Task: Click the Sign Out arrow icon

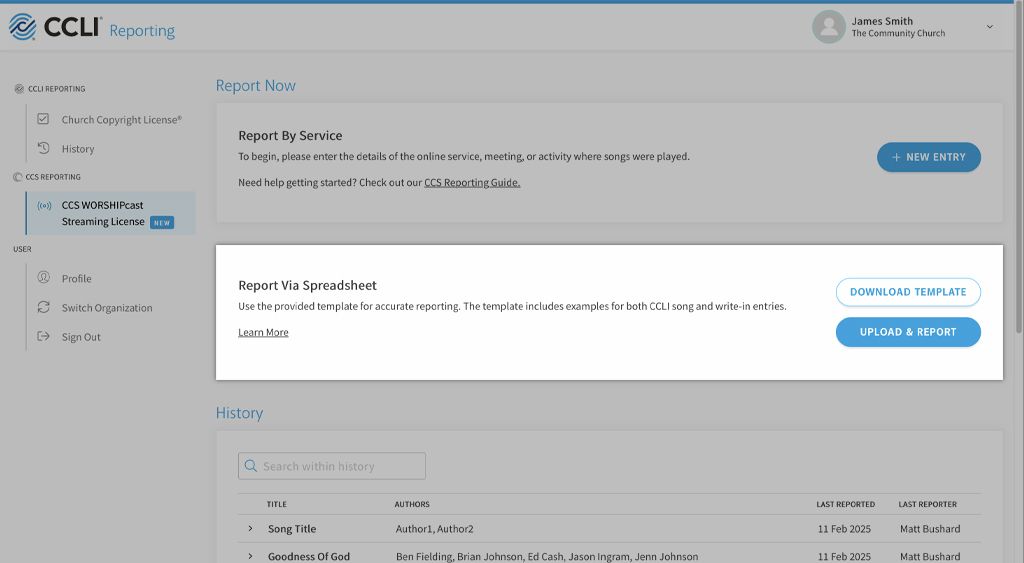Action: click(x=43, y=336)
